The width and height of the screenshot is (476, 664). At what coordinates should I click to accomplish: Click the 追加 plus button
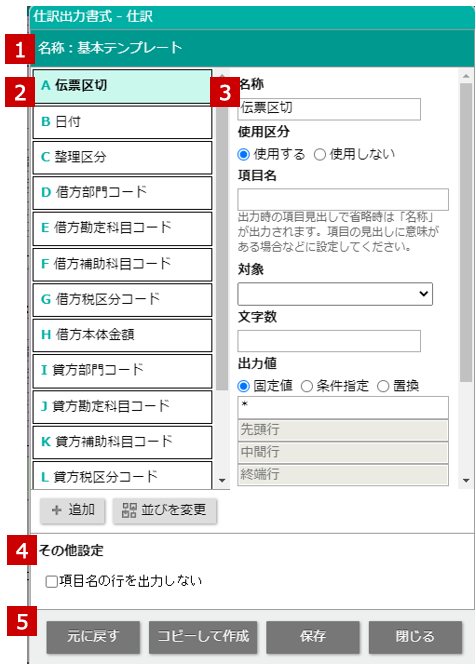(x=72, y=510)
